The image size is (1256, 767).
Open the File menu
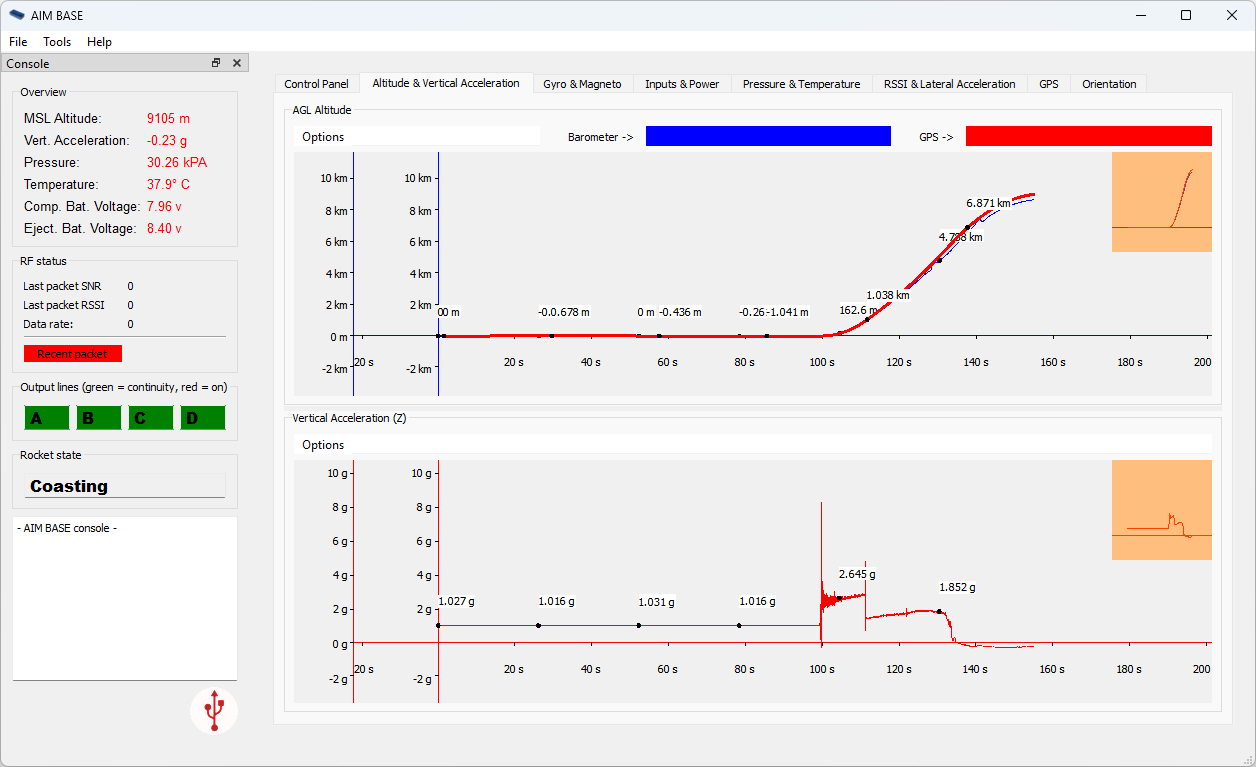(18, 42)
